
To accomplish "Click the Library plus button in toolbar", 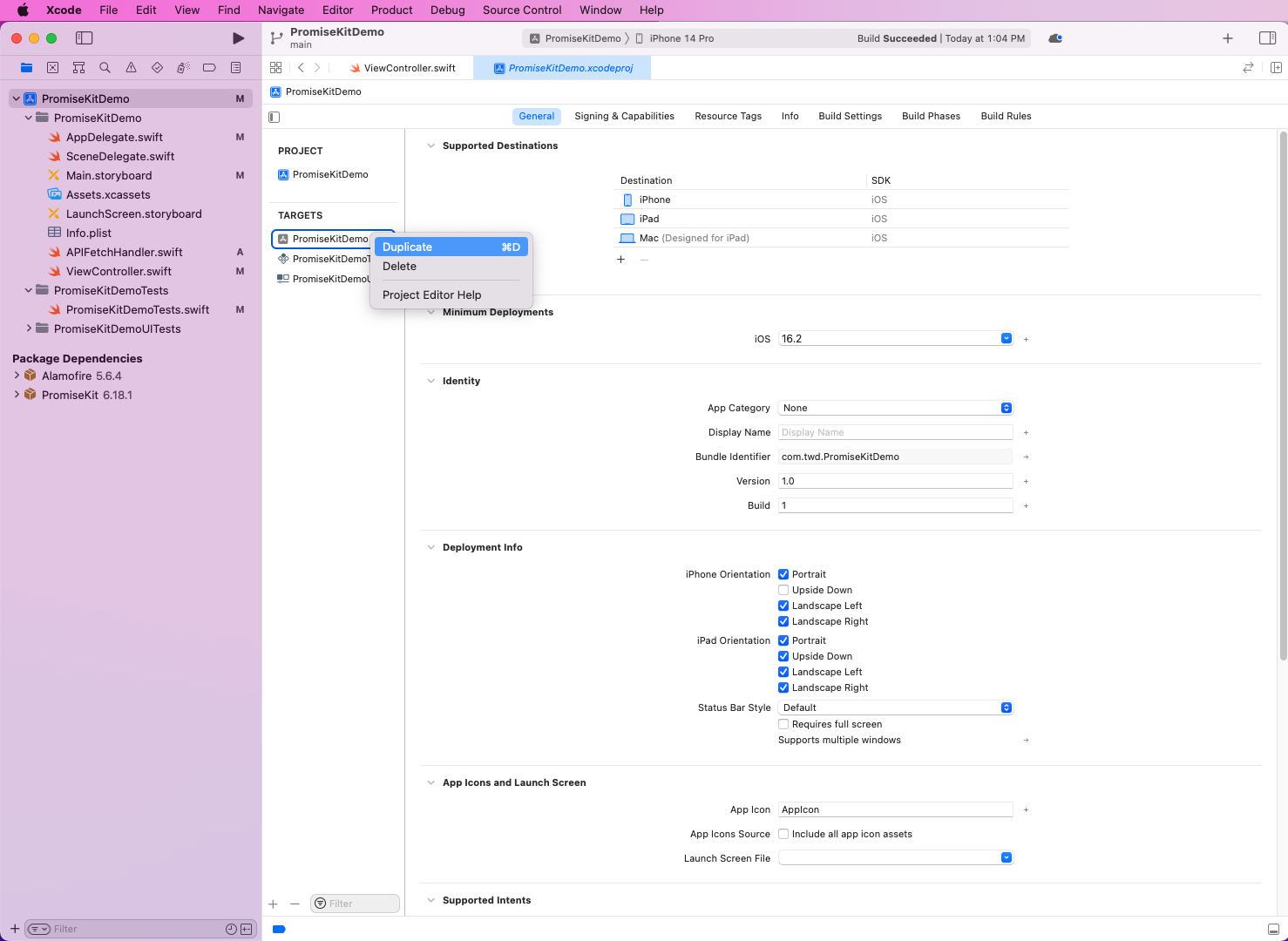I will pos(1228,38).
